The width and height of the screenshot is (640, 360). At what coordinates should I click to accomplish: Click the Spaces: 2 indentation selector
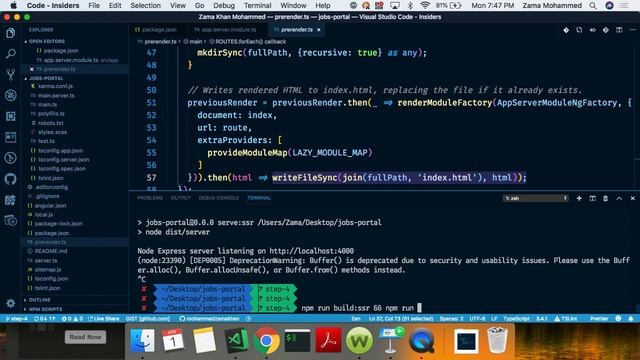(451, 318)
